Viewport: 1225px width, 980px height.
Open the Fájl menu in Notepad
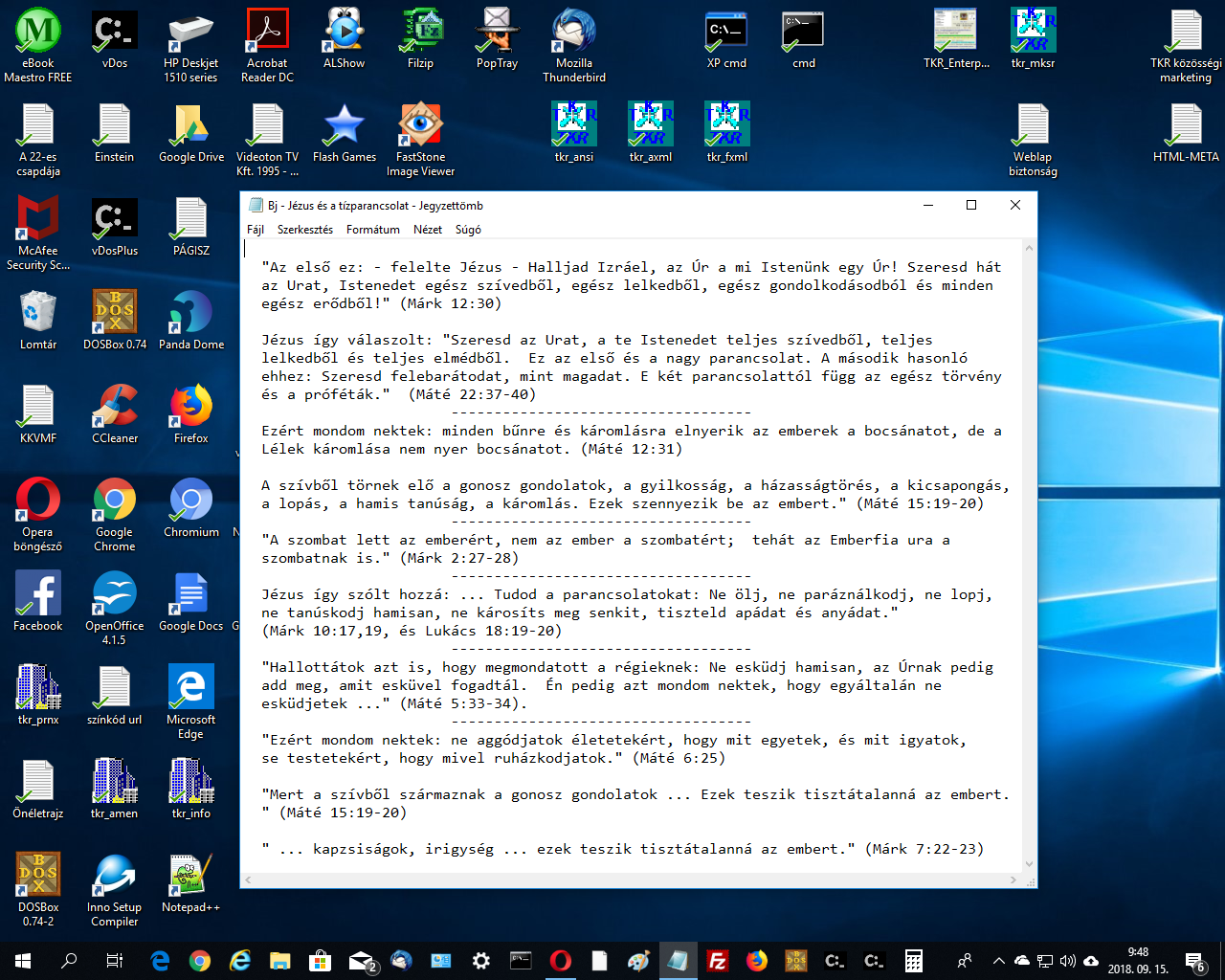pos(256,230)
